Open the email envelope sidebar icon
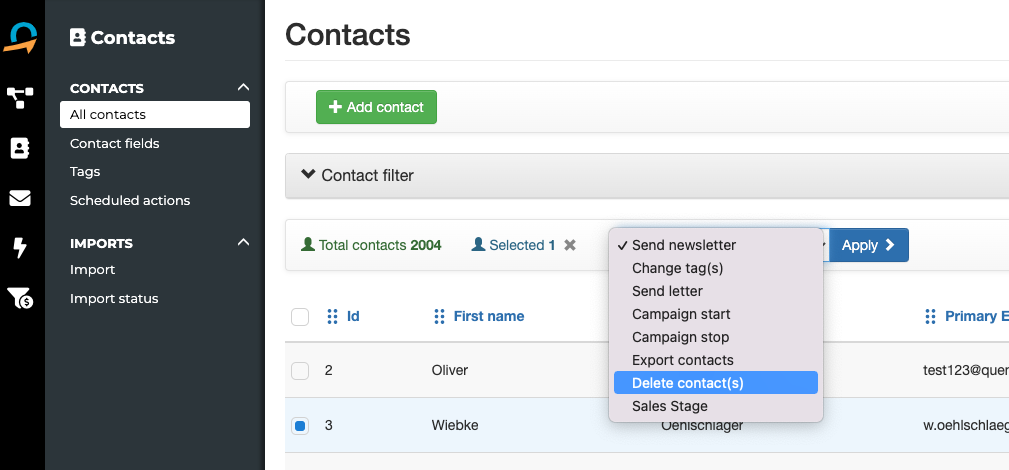This screenshot has height=470, width=1009. click(x=20, y=198)
